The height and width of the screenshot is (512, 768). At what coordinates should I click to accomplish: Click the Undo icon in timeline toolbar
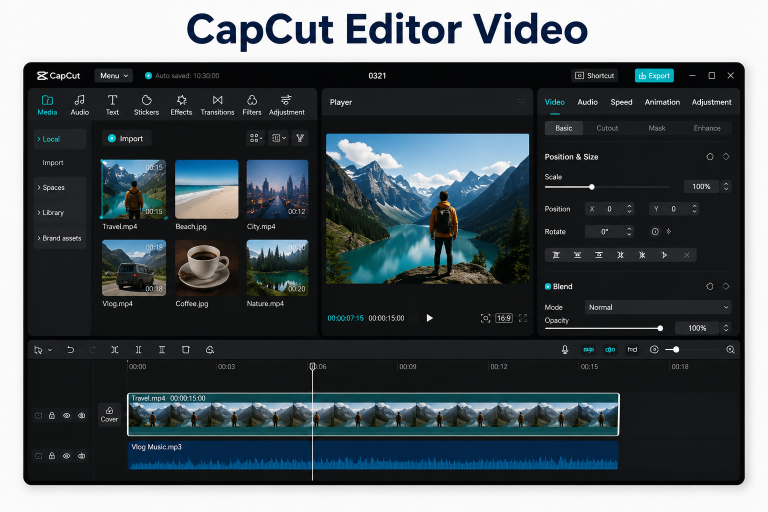(71, 349)
